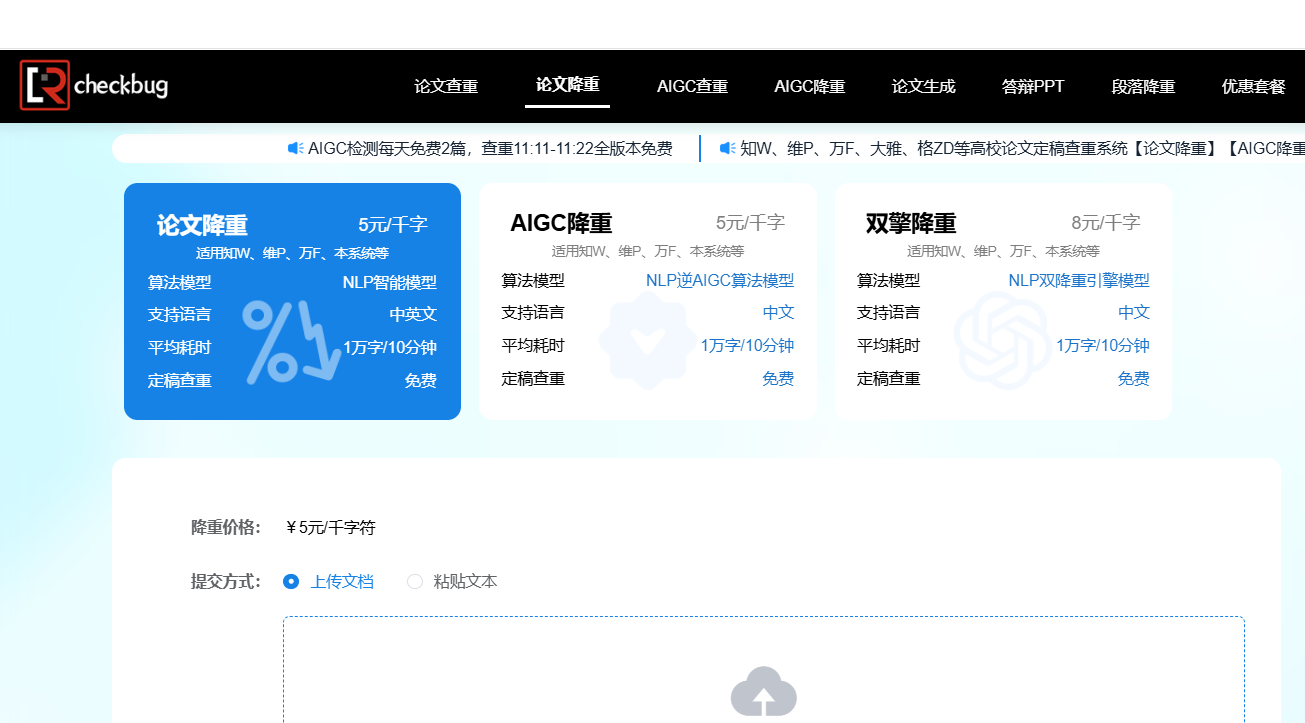Select the 粘贴文本 radio button
The height and width of the screenshot is (723, 1305).
(415, 581)
